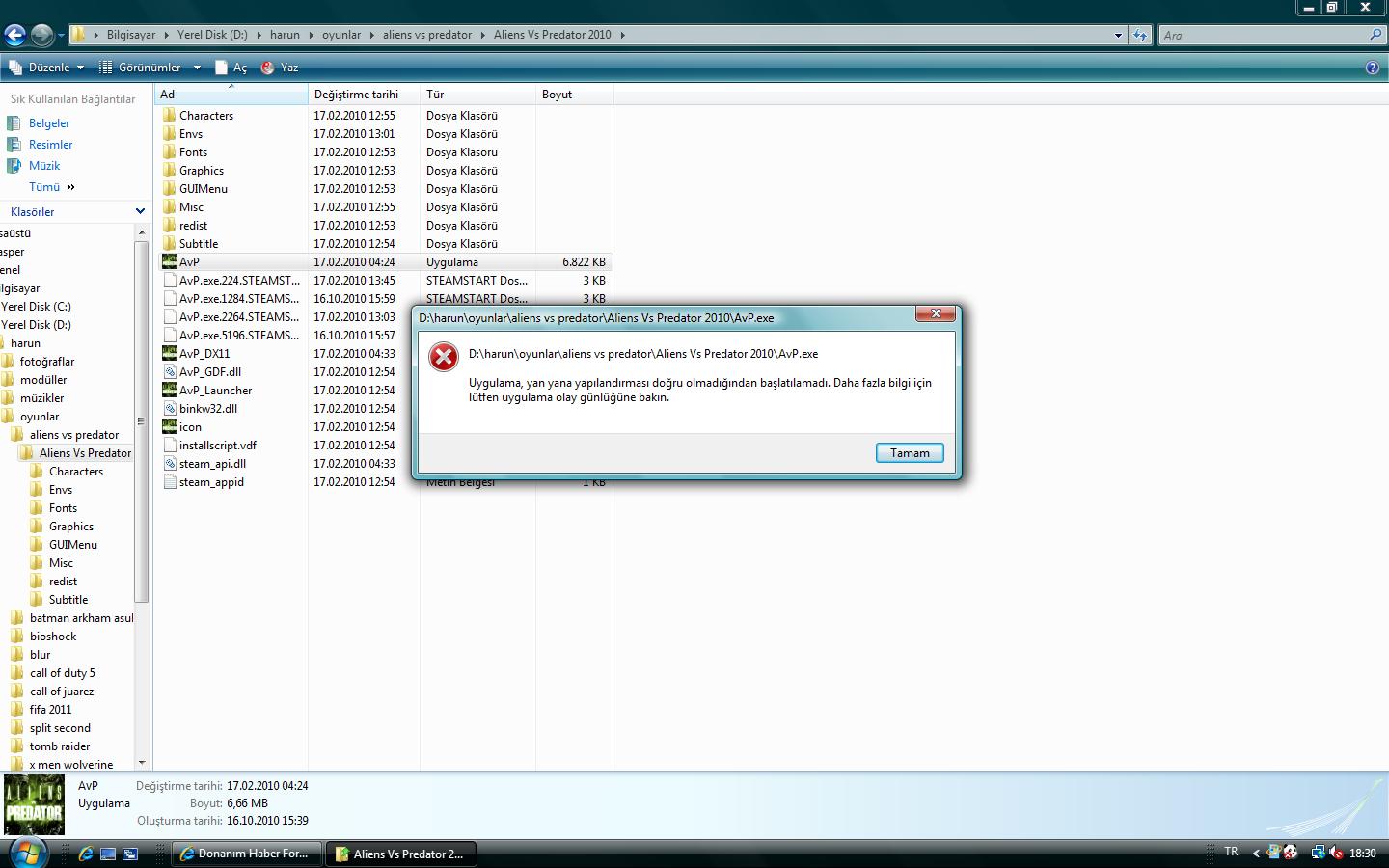Click 'aliens vs predator' breadcrumb segment
The width and height of the screenshot is (1389, 868).
[427, 35]
